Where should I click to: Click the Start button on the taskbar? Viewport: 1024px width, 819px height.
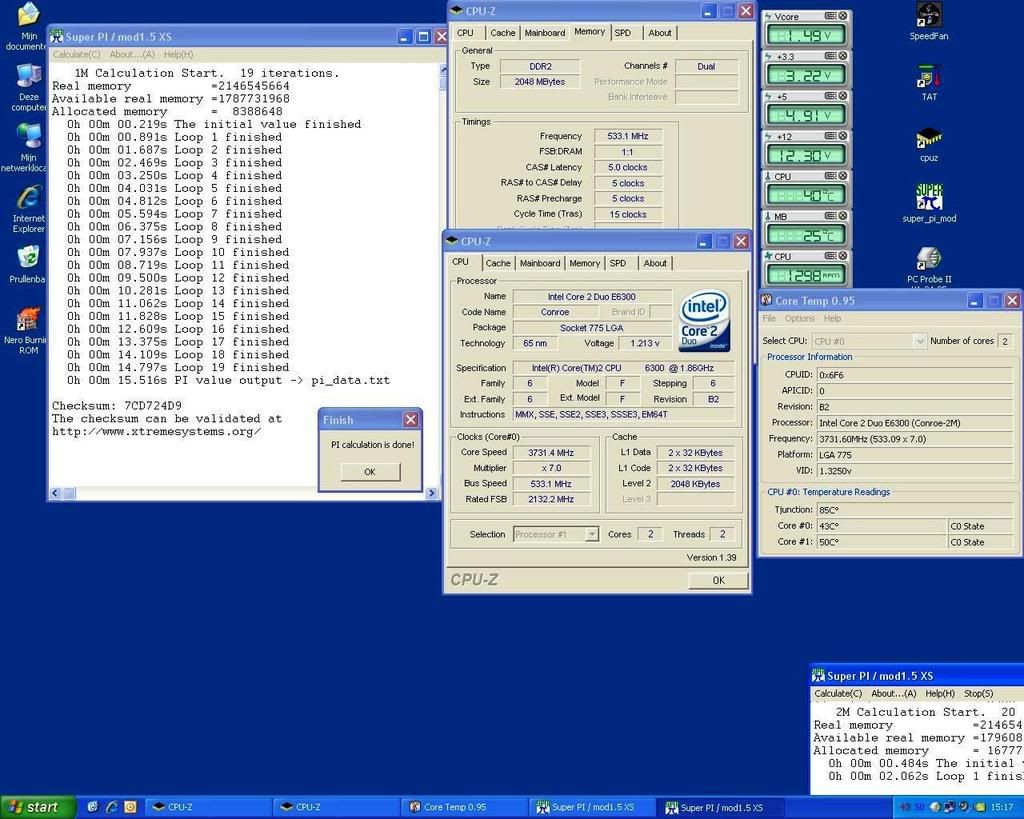click(36, 807)
